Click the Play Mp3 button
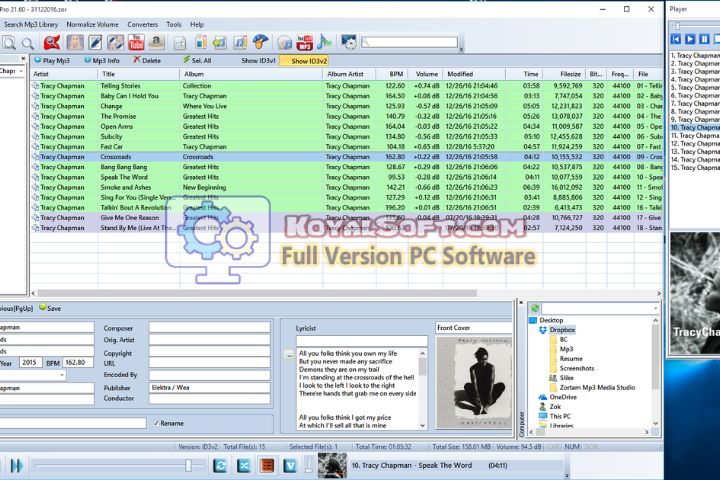 click(52, 60)
